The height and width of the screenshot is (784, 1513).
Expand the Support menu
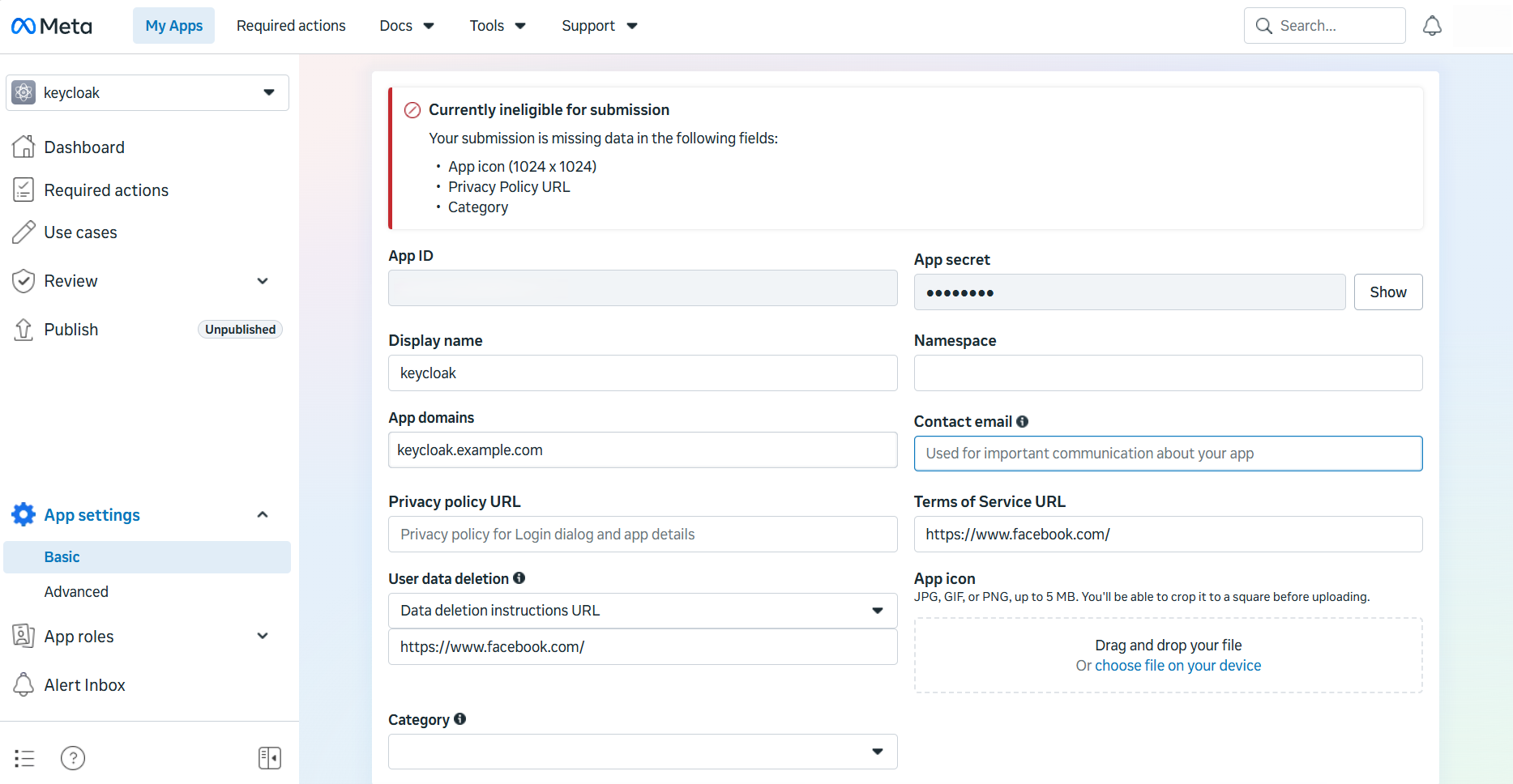coord(600,26)
